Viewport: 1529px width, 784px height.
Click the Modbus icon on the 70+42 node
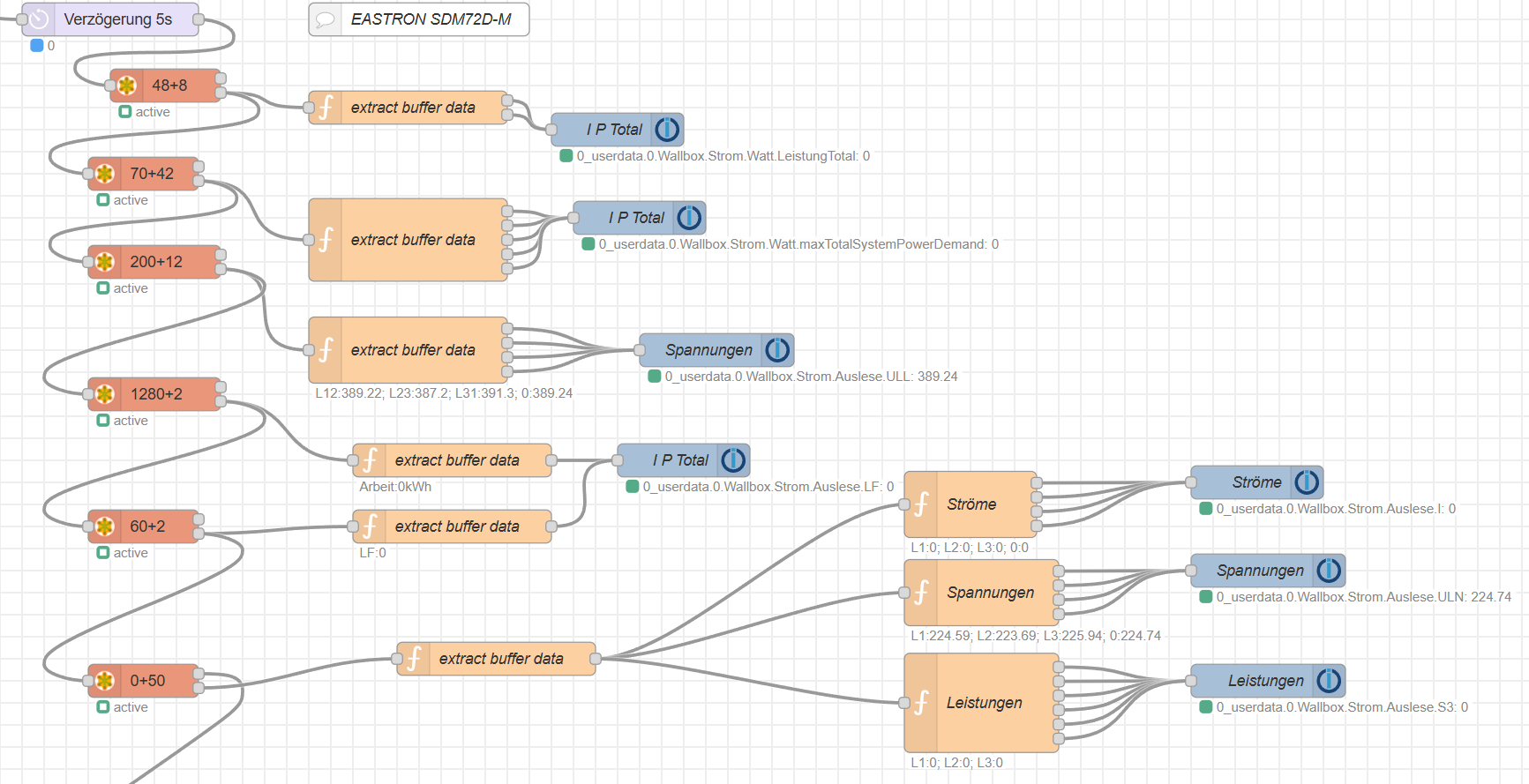click(105, 174)
